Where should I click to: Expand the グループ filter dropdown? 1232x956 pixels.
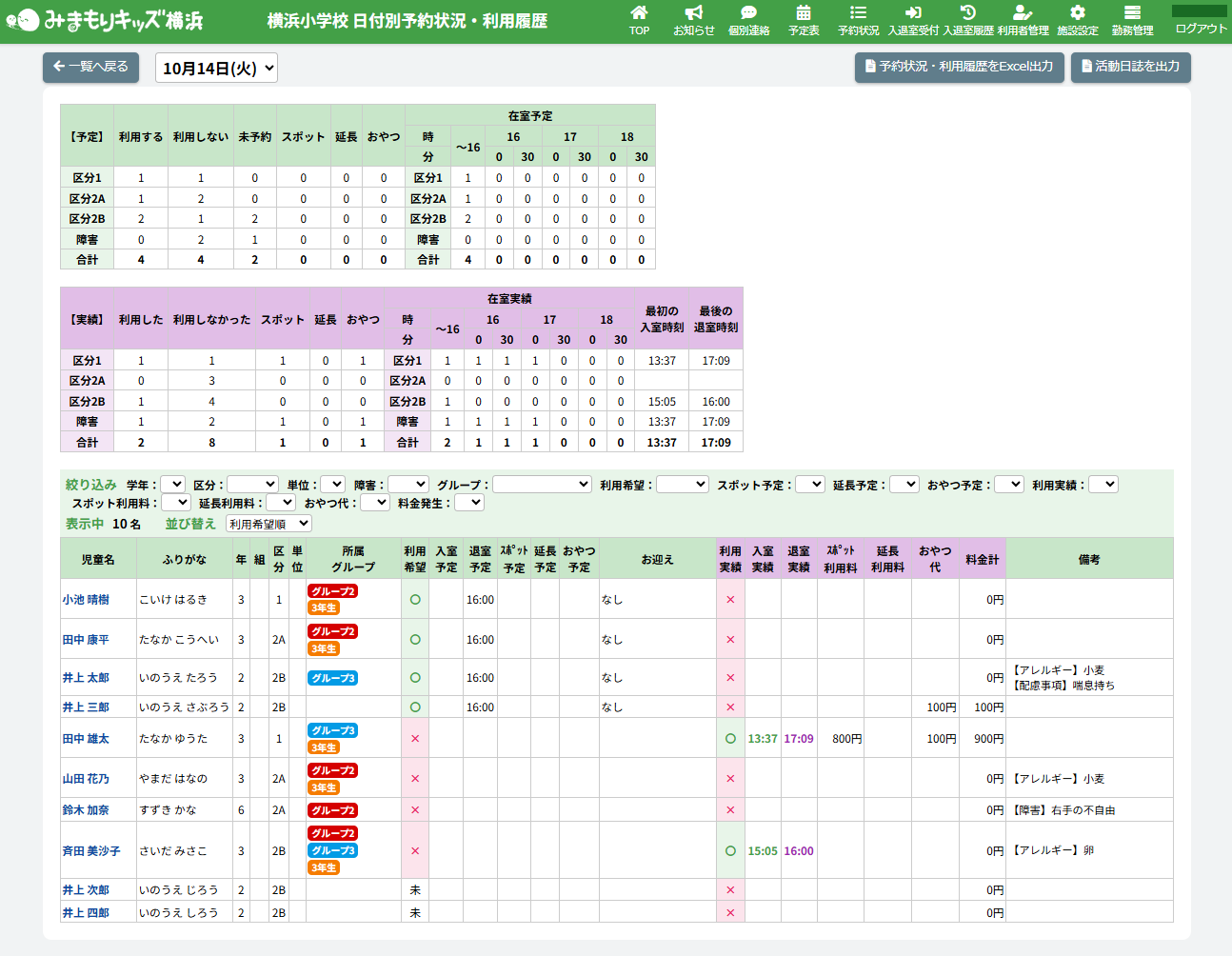542,485
